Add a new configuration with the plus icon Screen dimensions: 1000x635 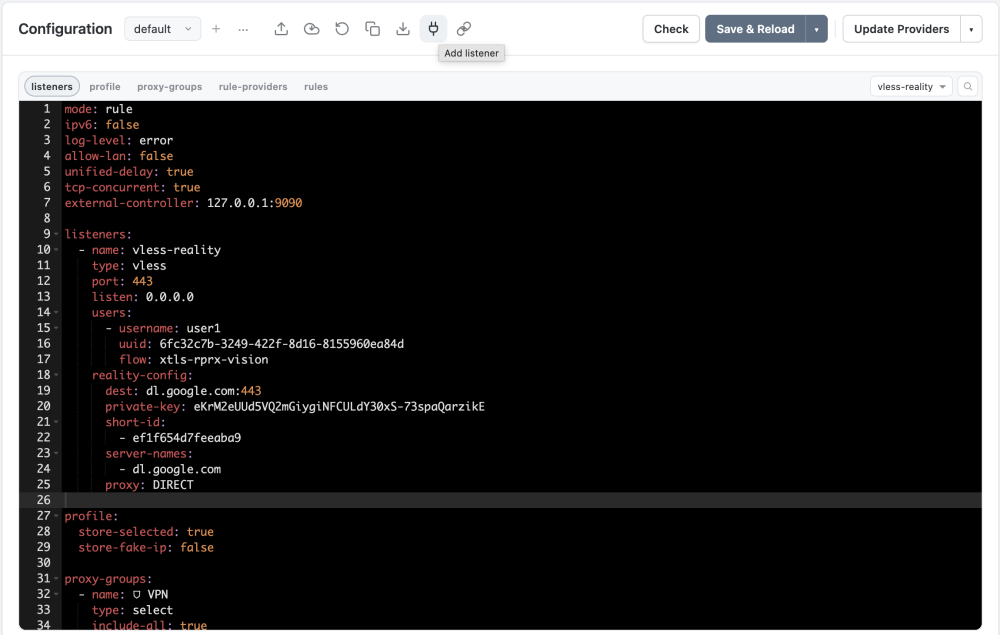[216, 29]
